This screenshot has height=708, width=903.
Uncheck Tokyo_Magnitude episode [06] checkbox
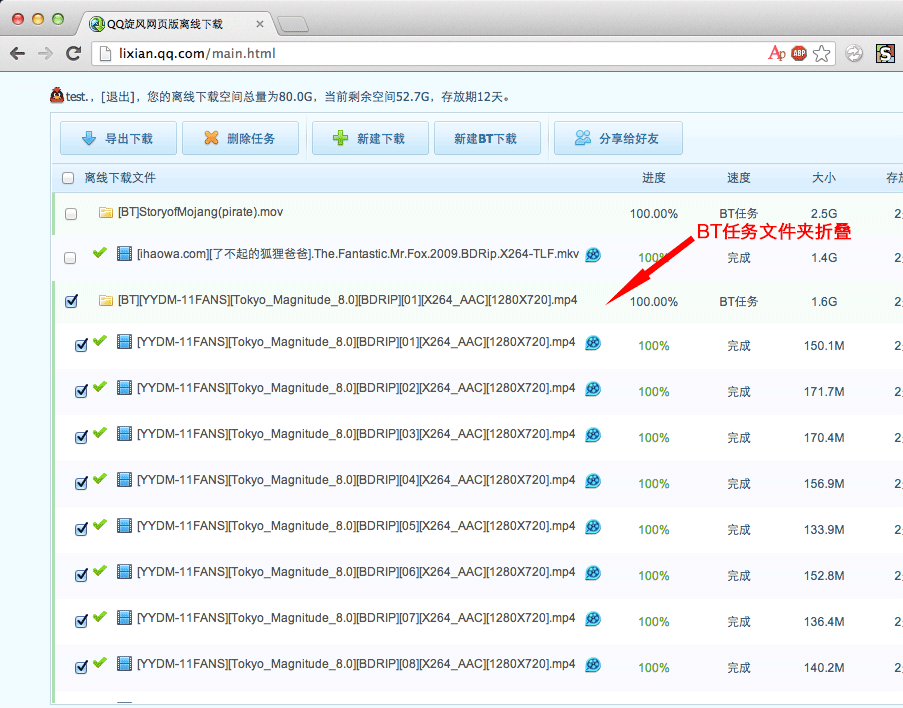[x=81, y=575]
